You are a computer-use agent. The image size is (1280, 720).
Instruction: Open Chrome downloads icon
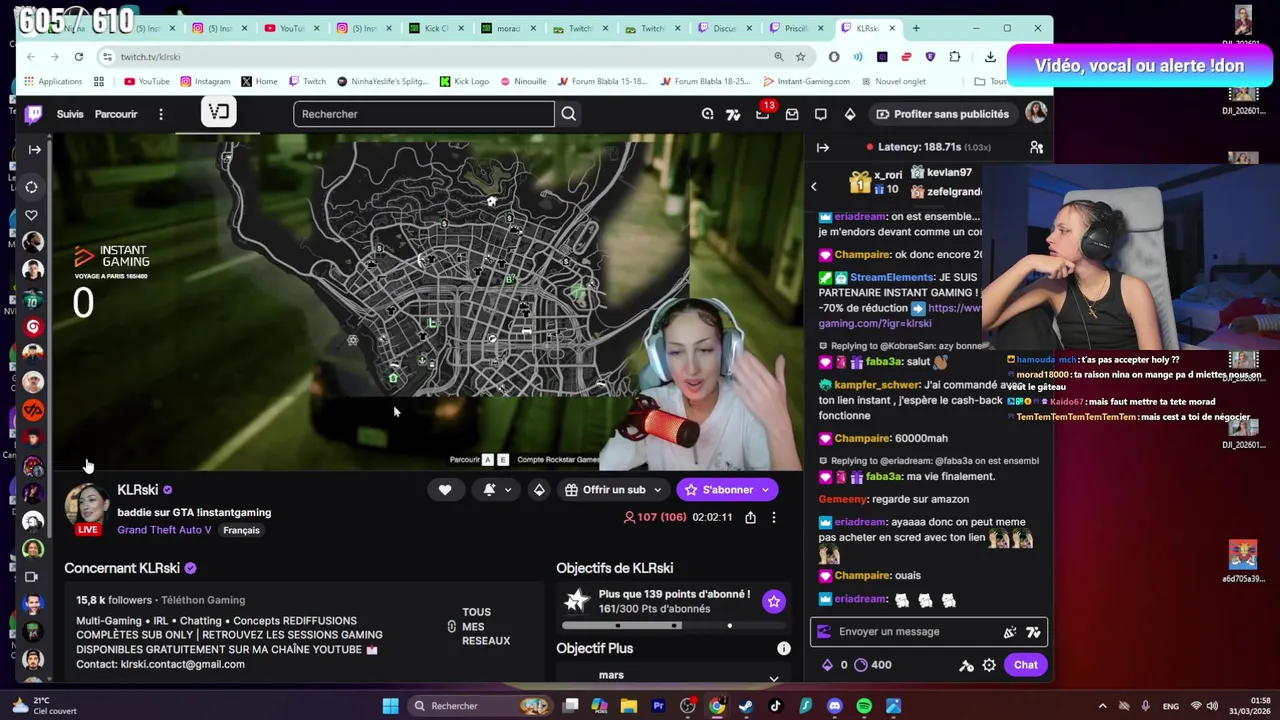point(990,57)
